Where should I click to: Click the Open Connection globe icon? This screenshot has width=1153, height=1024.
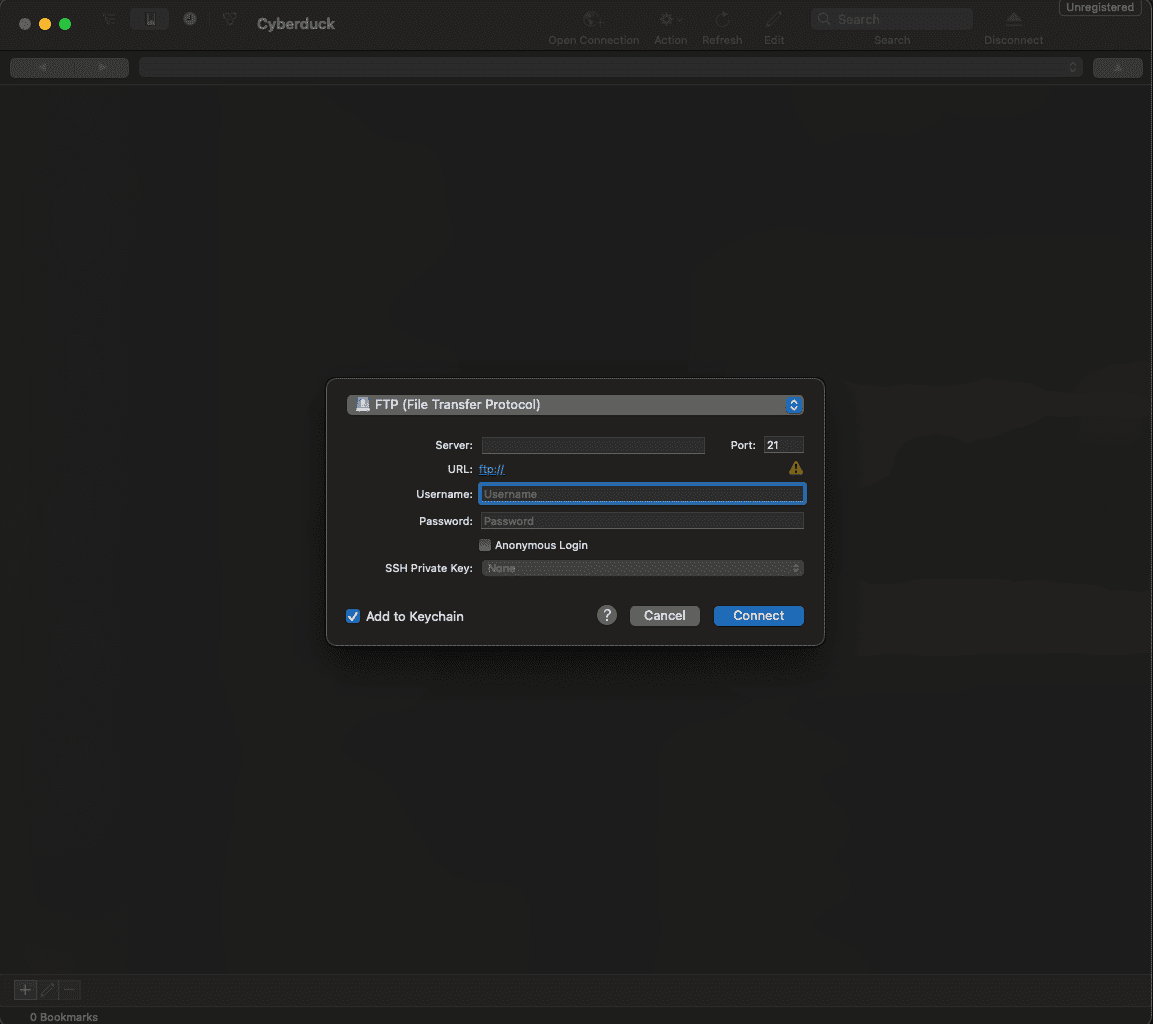point(593,20)
